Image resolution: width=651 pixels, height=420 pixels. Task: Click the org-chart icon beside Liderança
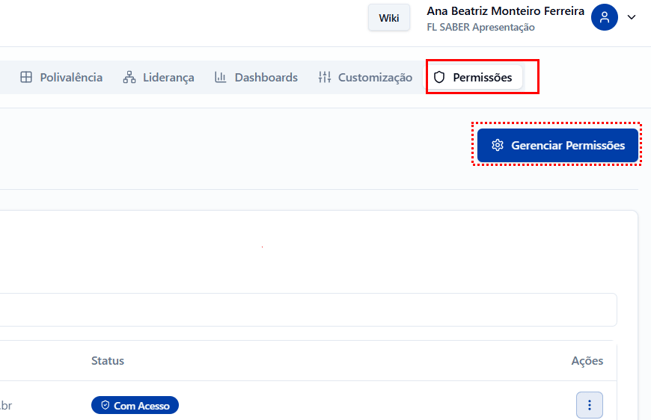point(129,77)
